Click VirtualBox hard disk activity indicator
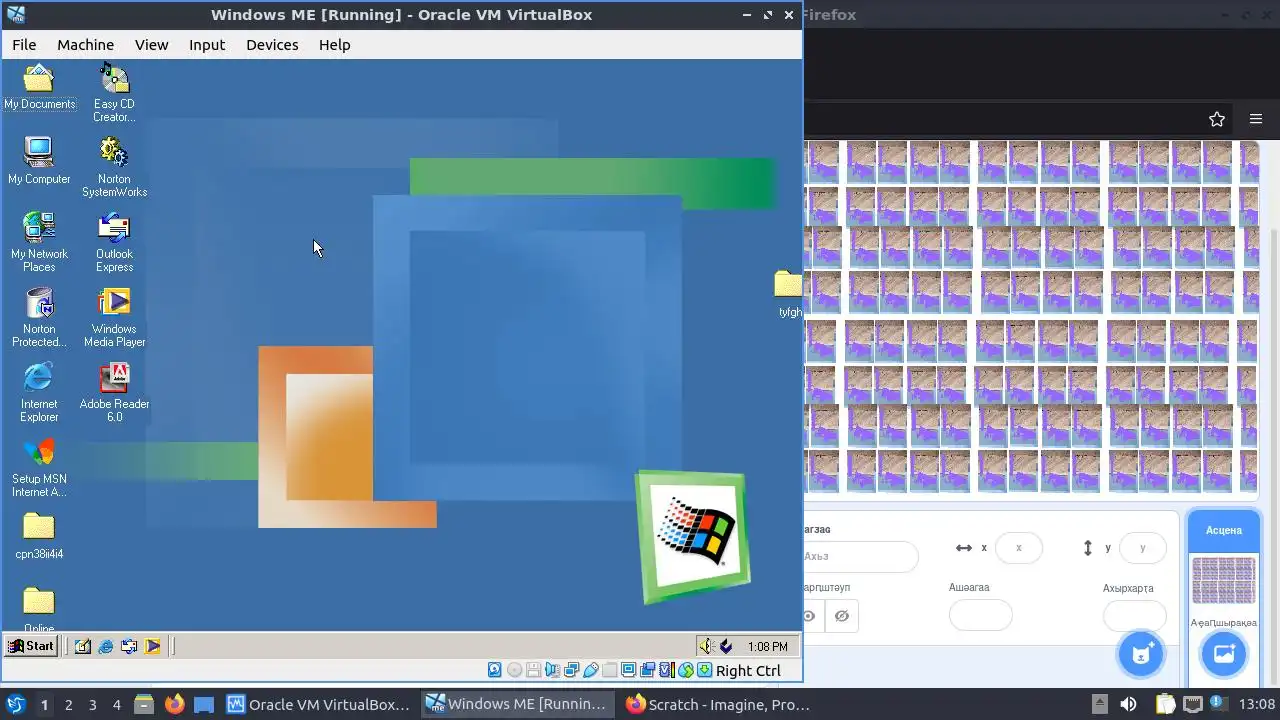The image size is (1280, 720). [495, 670]
